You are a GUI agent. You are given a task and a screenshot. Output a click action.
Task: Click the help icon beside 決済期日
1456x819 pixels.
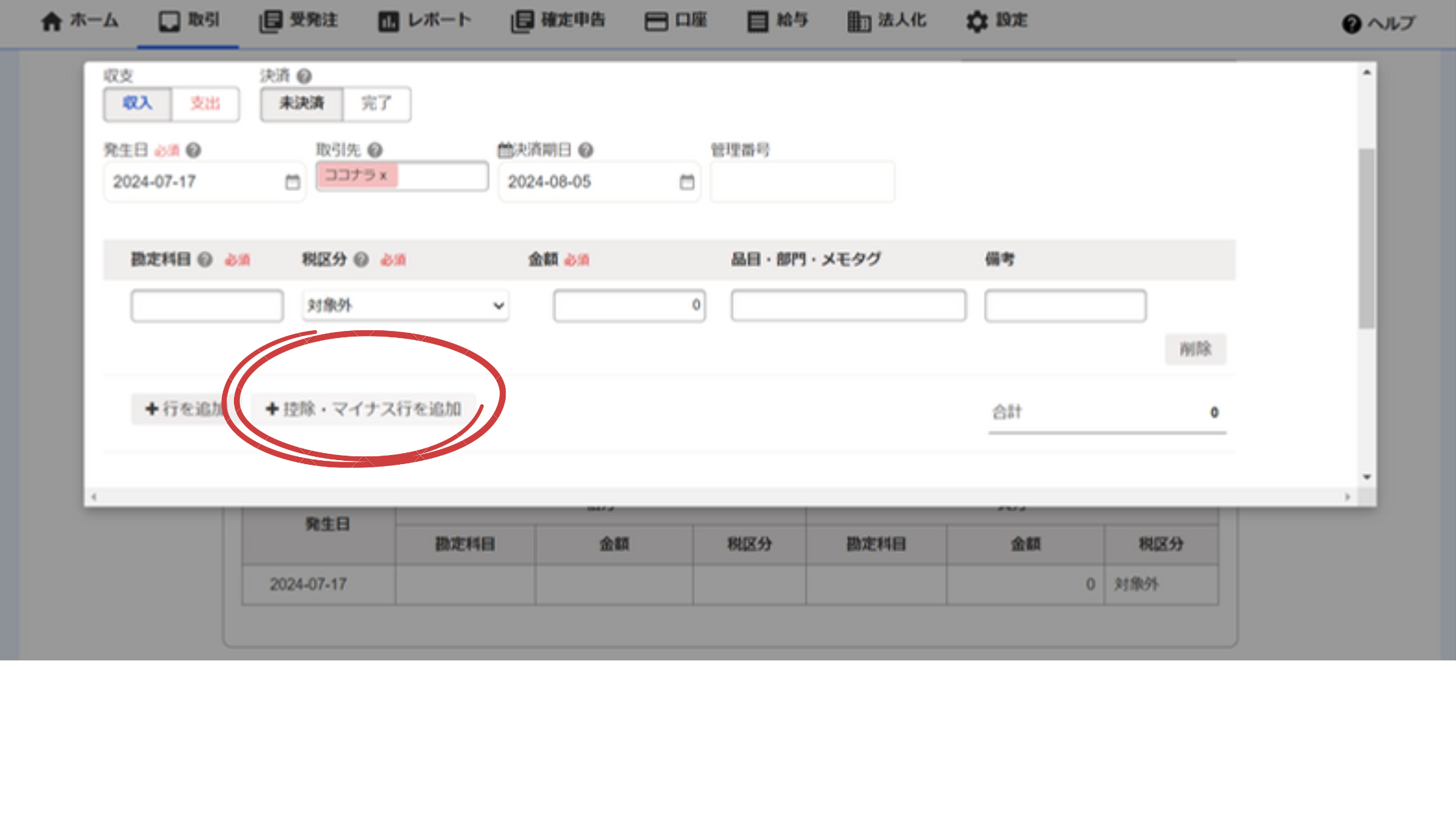tap(585, 150)
